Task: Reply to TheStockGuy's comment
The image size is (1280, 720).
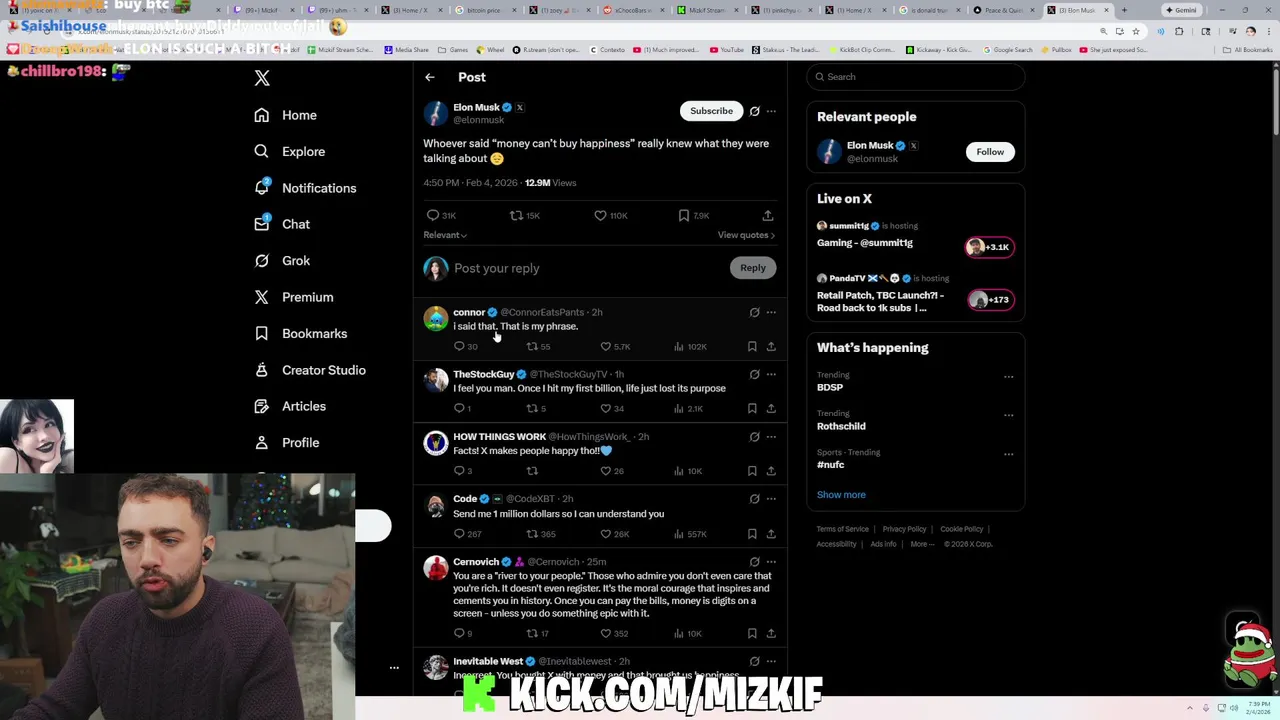Action: click(462, 408)
